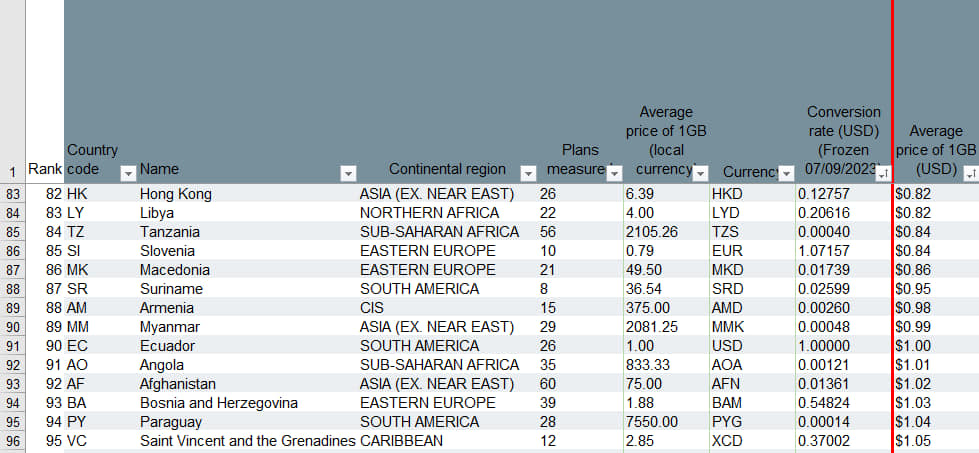Select row header 96

(x=12, y=441)
